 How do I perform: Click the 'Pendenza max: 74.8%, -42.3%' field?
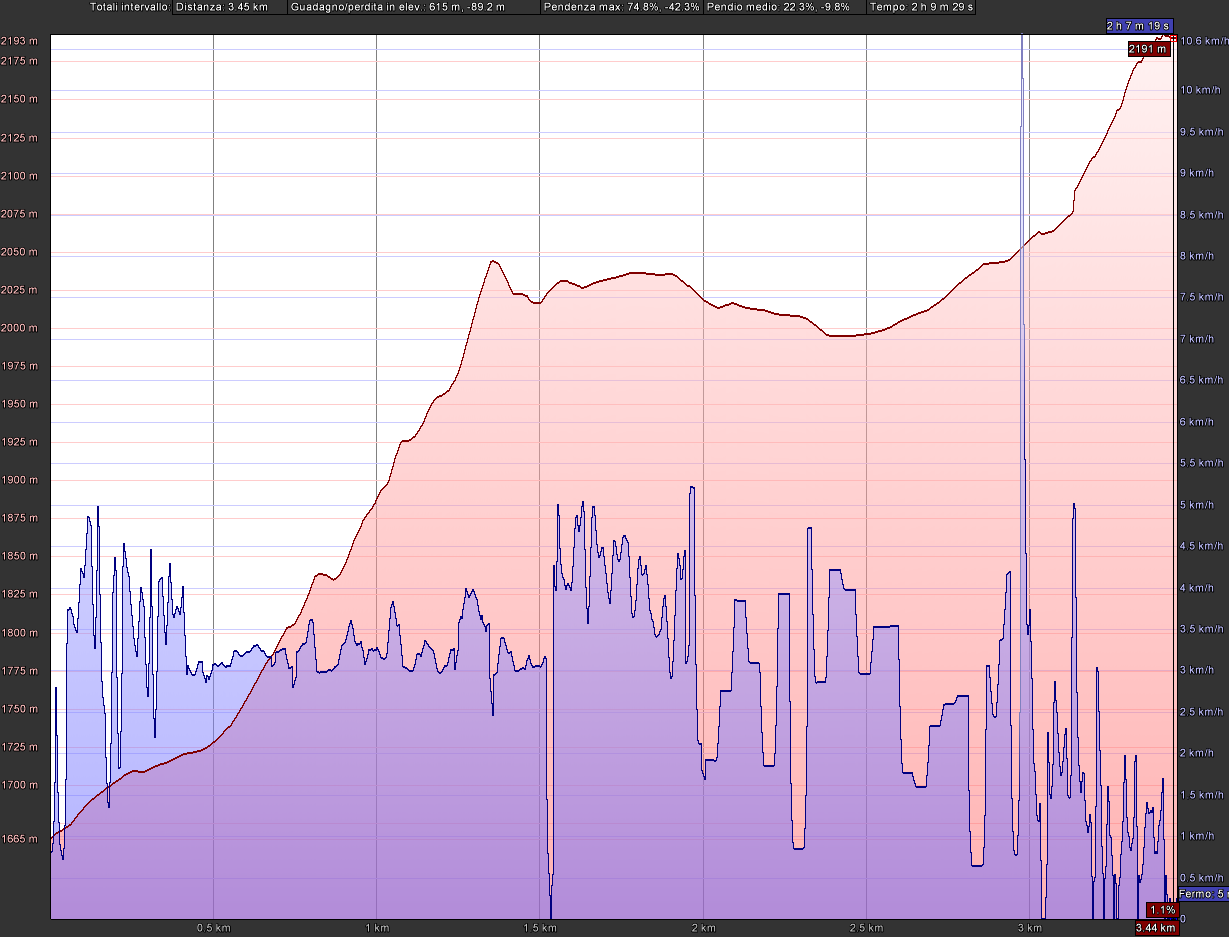pyautogui.click(x=621, y=7)
